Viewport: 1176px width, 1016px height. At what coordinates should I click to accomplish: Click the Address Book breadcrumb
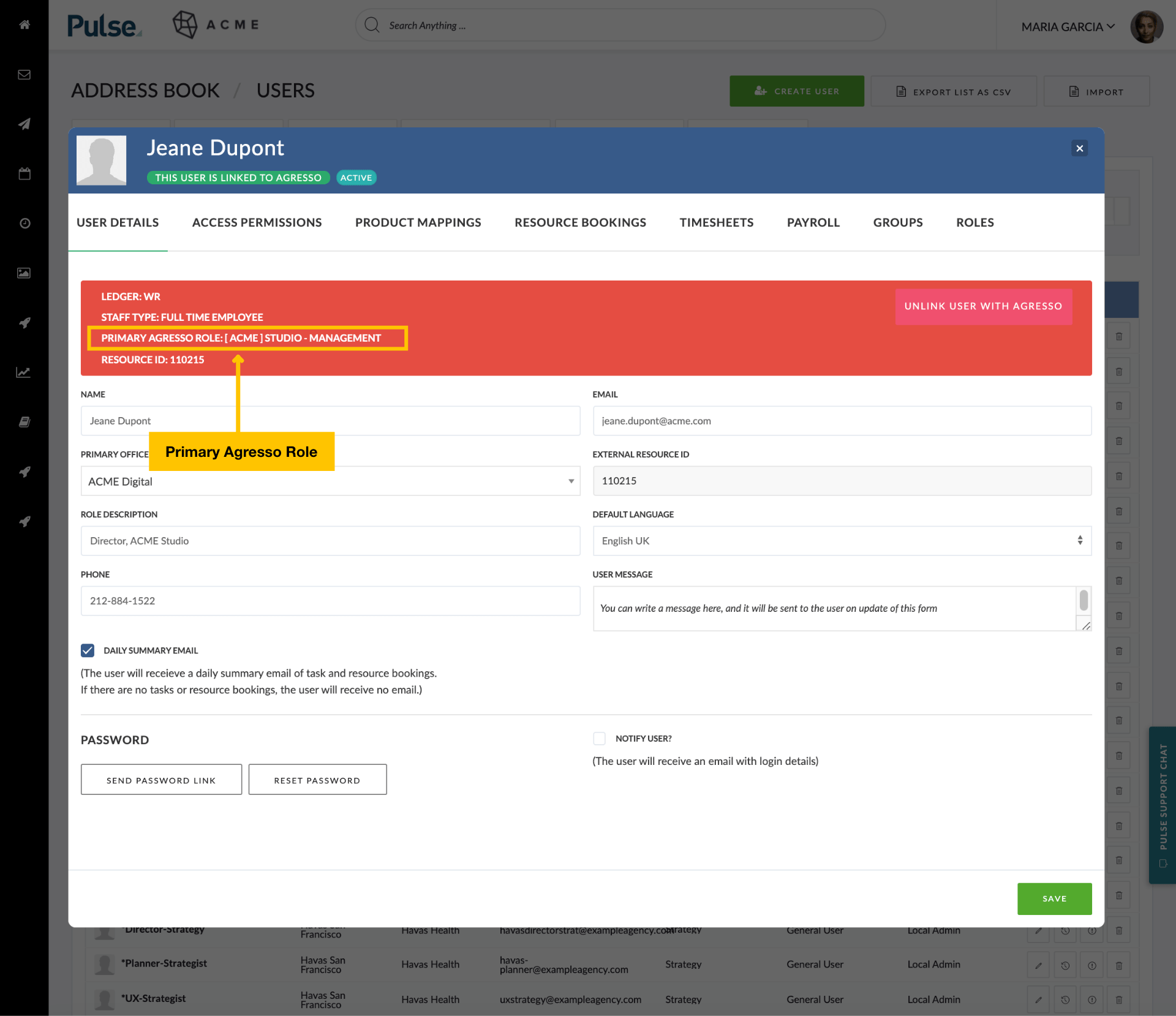coord(145,91)
